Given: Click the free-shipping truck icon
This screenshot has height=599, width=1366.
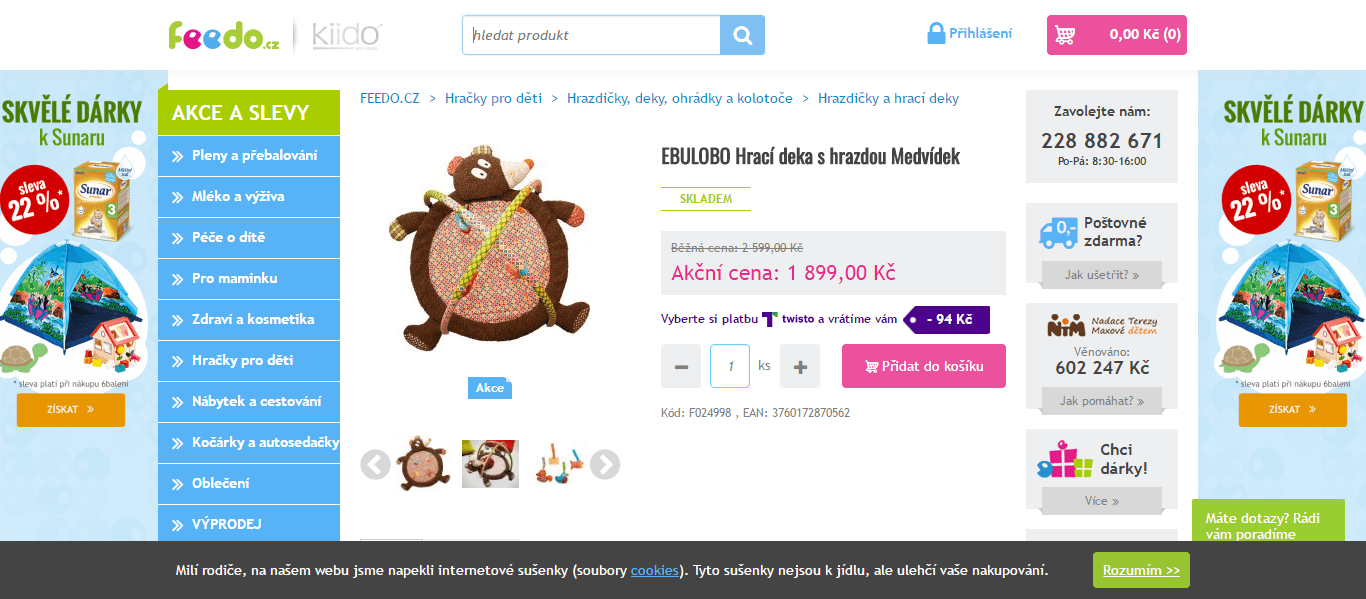Looking at the screenshot, I should pyautogui.click(x=1058, y=233).
